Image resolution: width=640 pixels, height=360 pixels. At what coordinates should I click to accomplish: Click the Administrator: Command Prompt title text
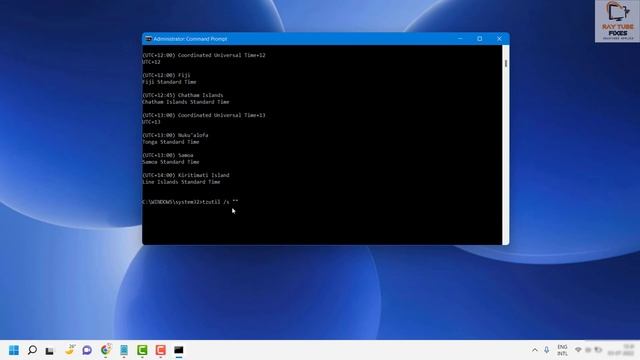click(x=190, y=39)
